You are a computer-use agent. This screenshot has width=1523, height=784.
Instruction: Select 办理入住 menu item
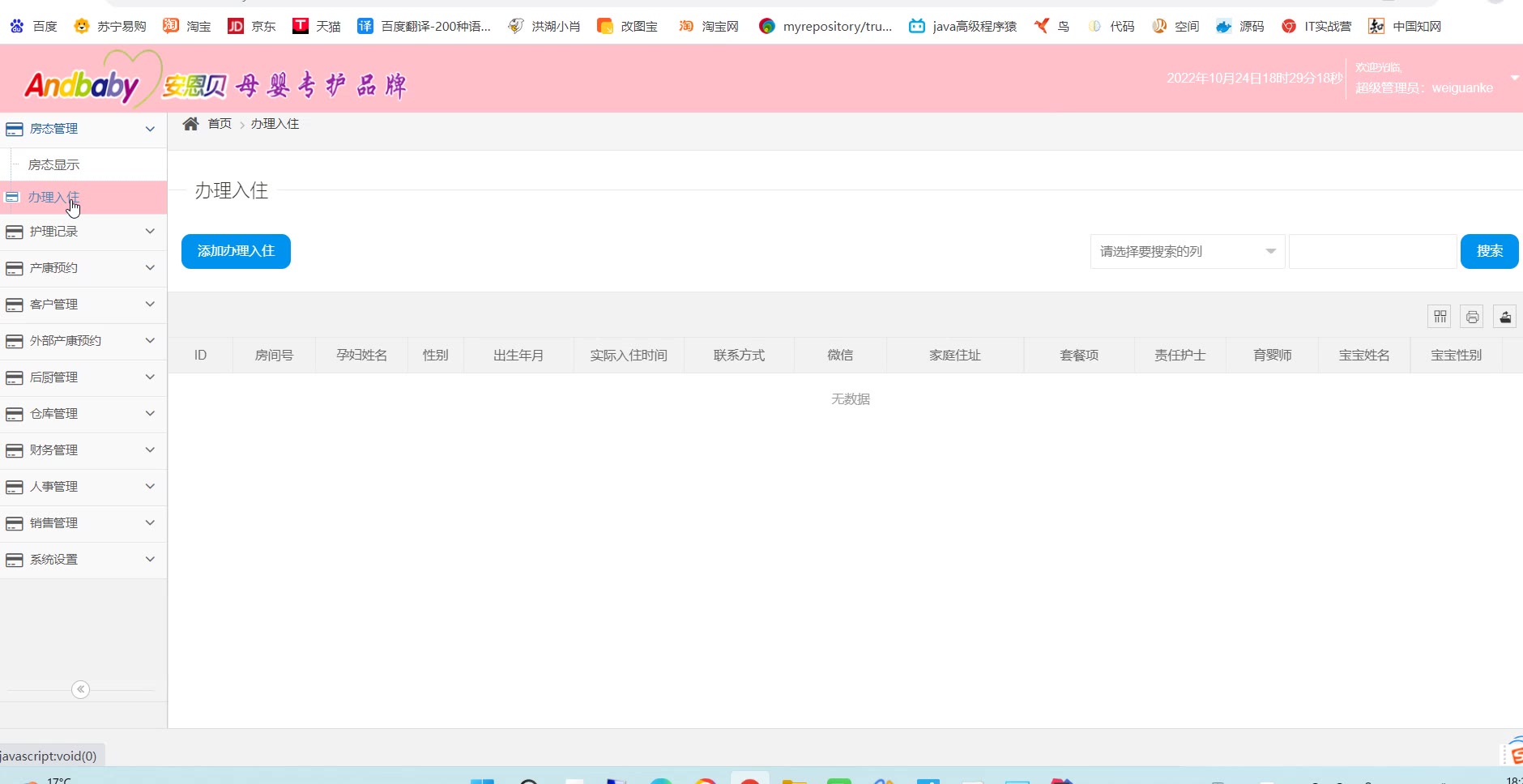53,198
